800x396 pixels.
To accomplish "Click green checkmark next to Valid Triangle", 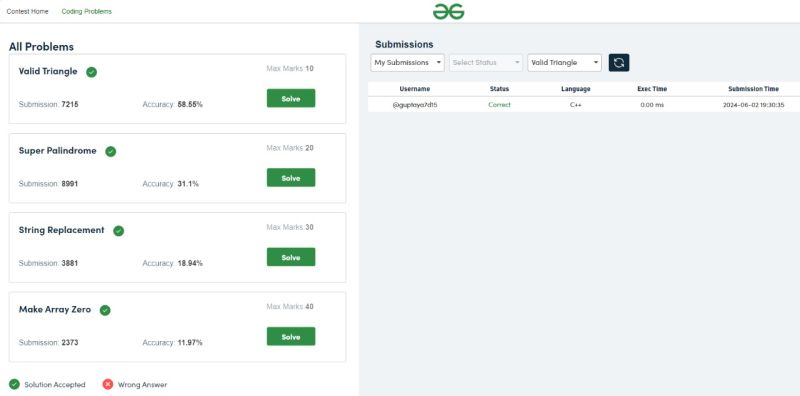I will click(91, 72).
